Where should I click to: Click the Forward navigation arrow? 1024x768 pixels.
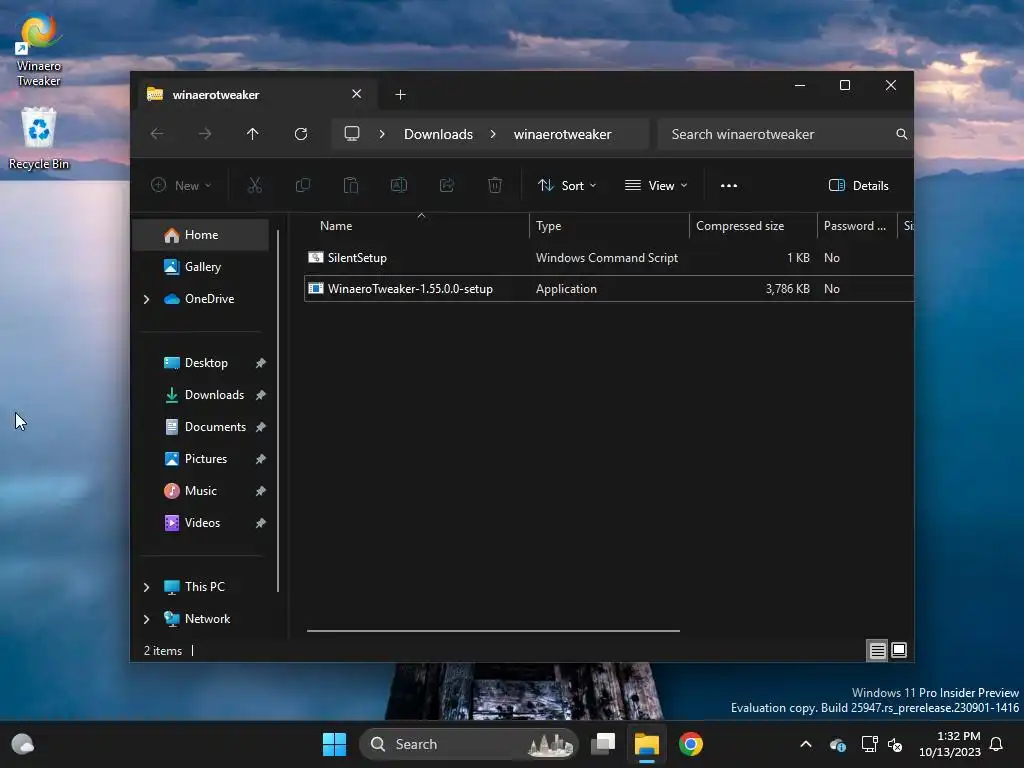click(x=205, y=134)
